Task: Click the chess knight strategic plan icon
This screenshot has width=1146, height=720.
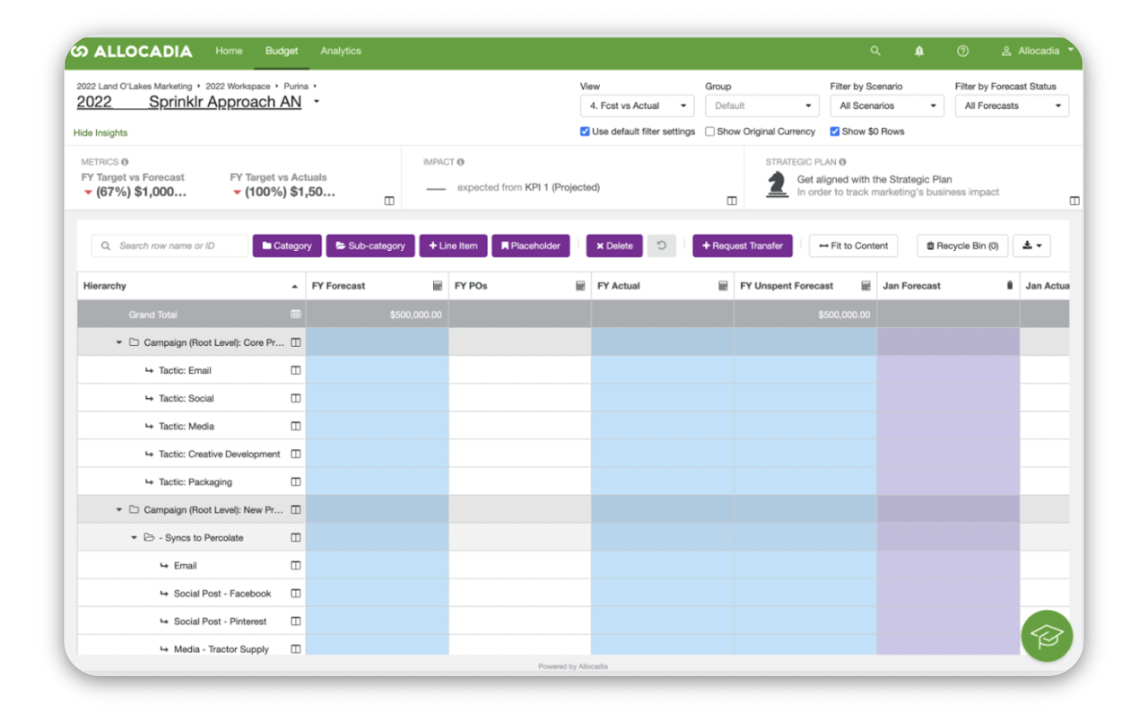Action: [777, 185]
